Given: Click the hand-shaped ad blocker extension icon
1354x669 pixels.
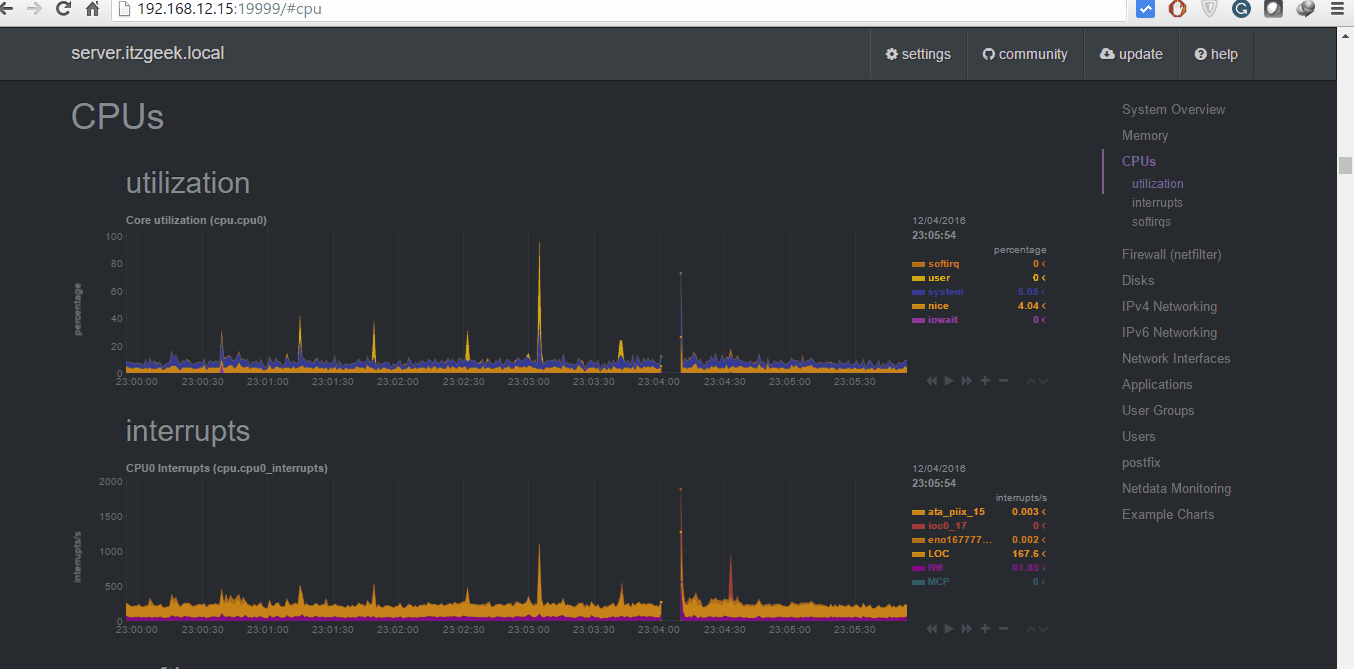Looking at the screenshot, I should point(1177,9).
